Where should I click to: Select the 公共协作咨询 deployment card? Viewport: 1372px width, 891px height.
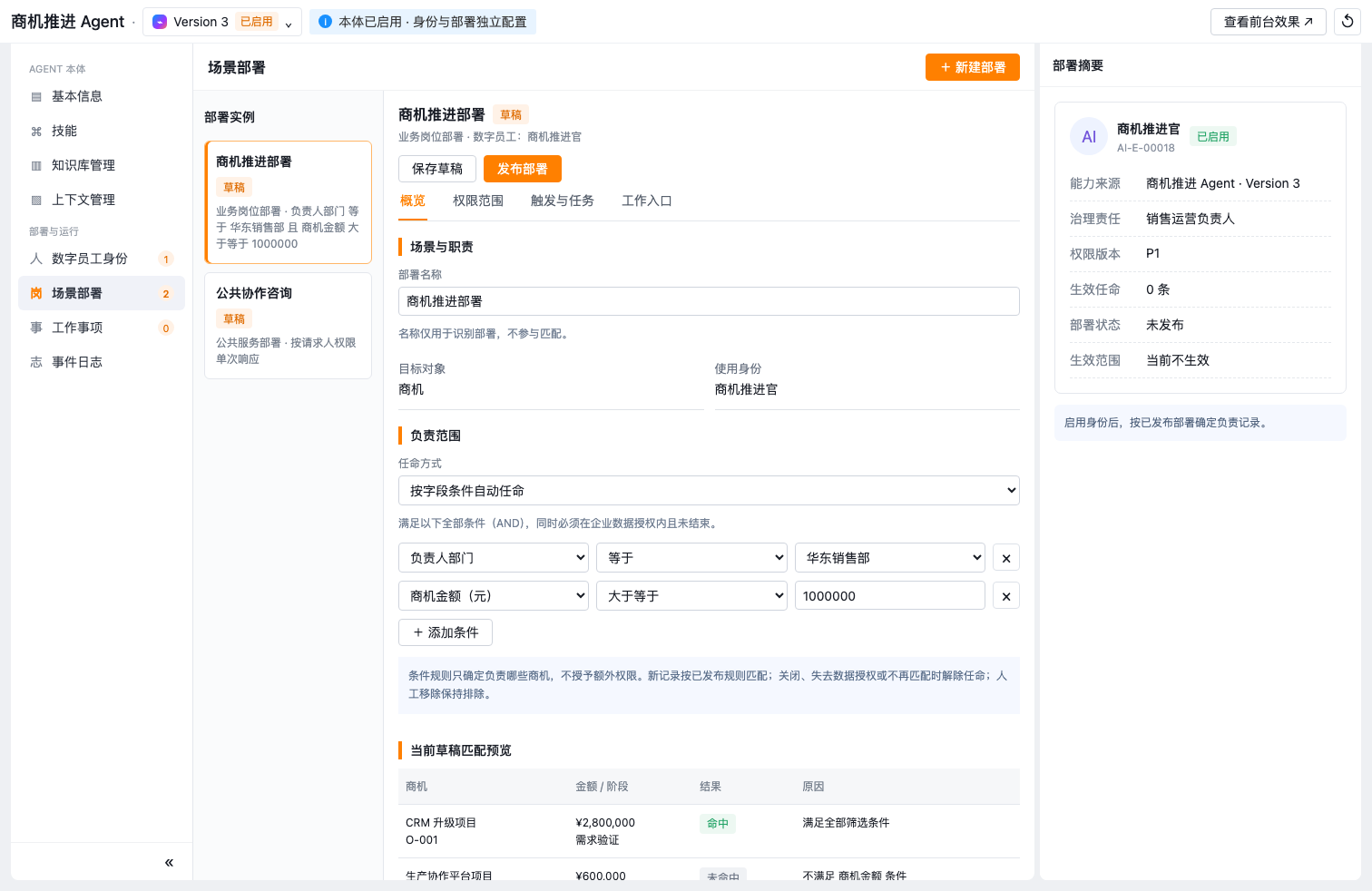point(289,326)
